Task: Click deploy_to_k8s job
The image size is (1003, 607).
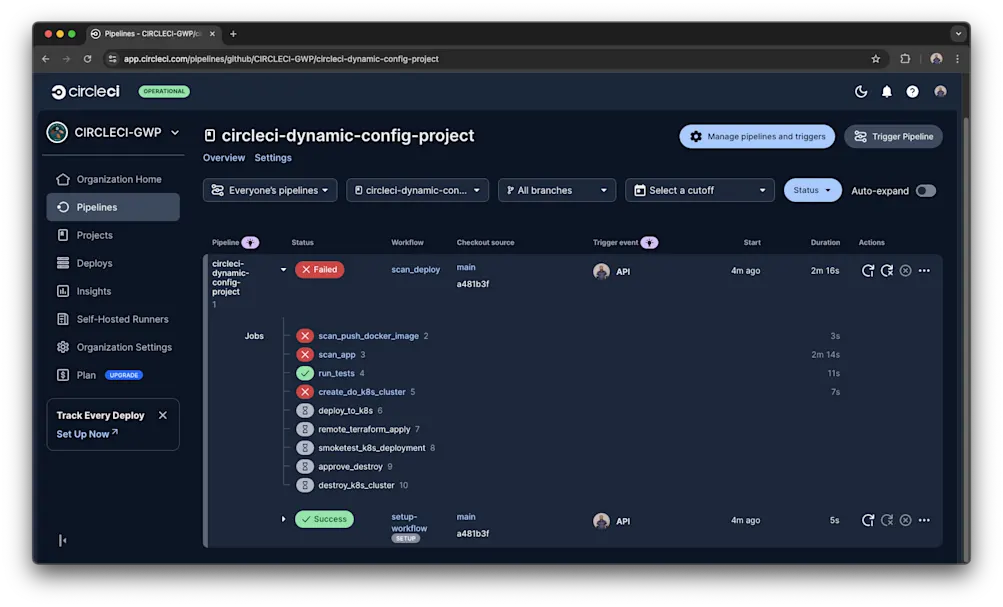Action: click(x=345, y=411)
